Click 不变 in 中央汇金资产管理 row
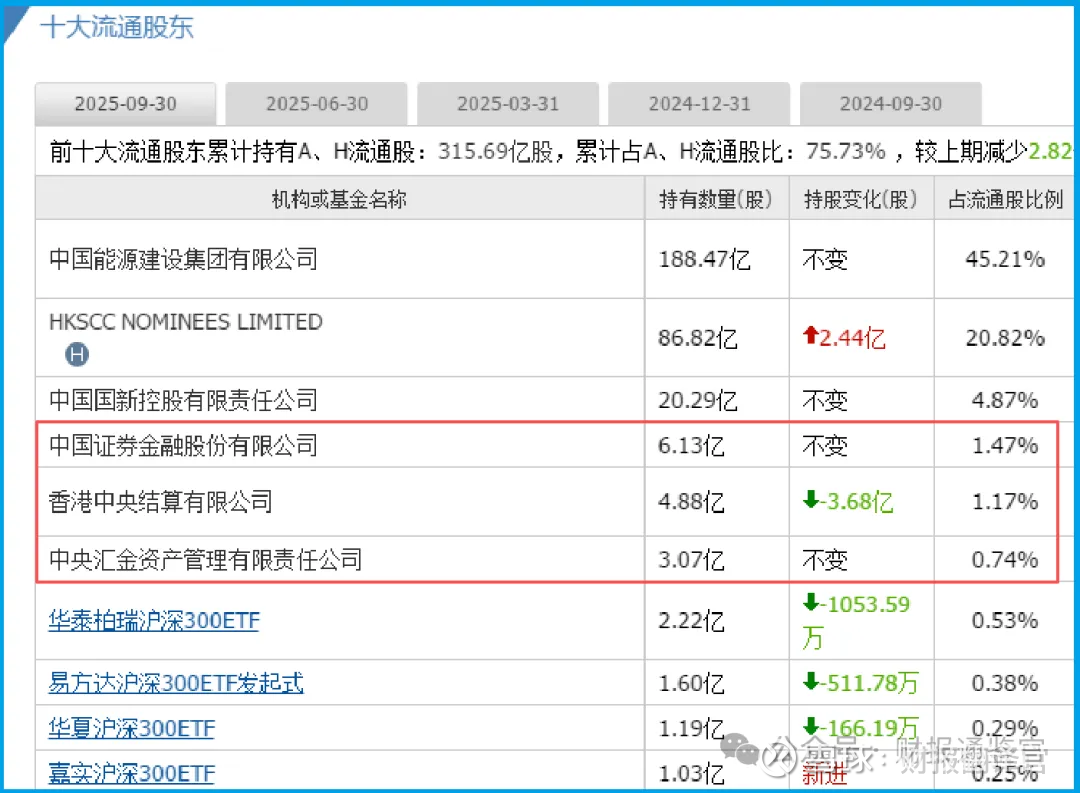The image size is (1080, 793). point(824,560)
